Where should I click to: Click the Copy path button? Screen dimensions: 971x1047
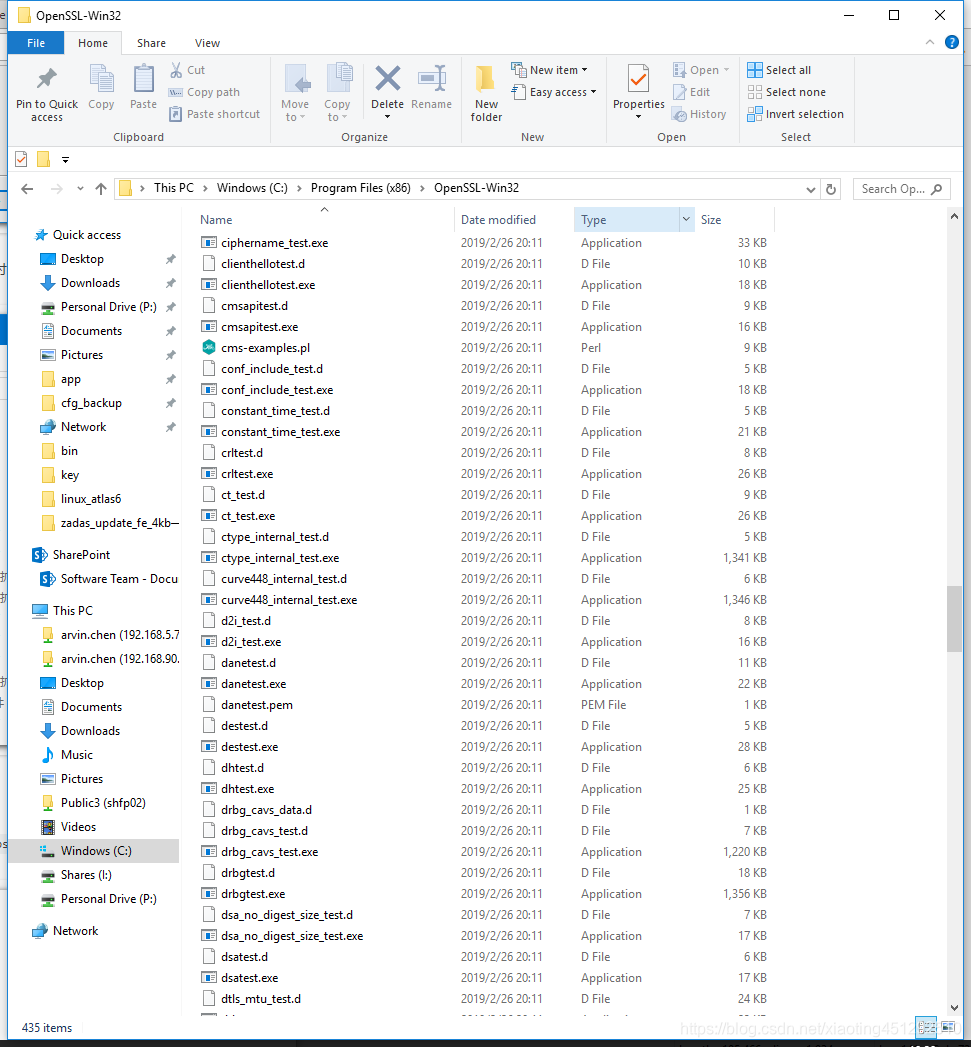tap(204, 92)
